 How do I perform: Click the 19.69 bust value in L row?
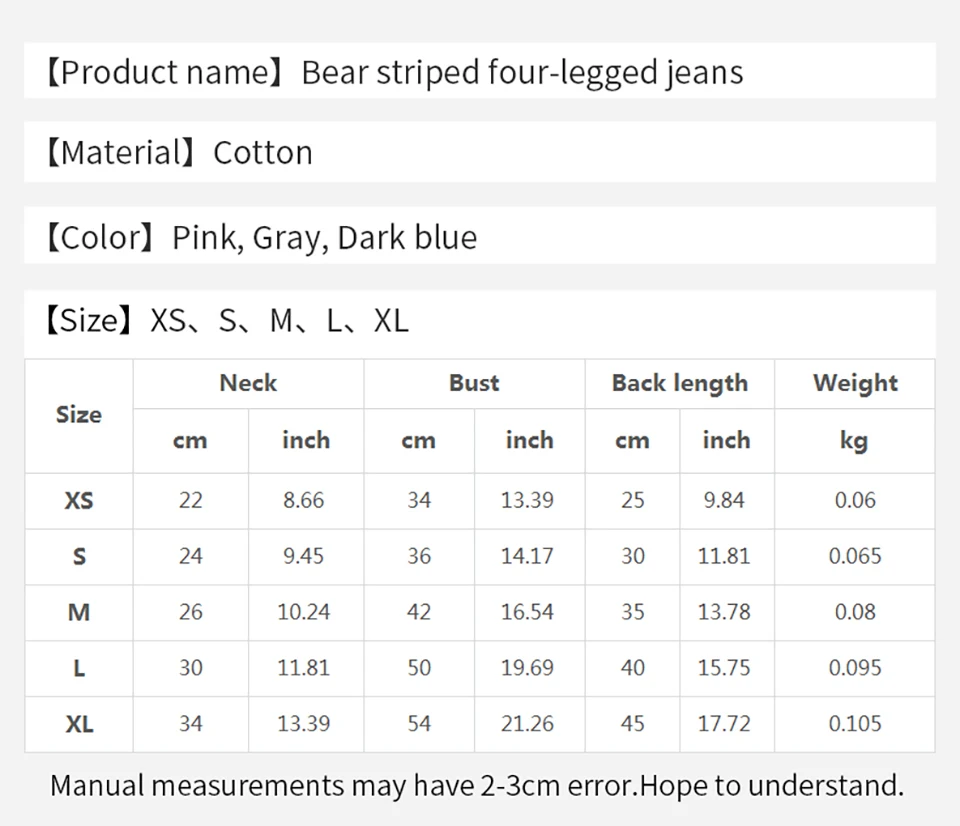(x=527, y=667)
